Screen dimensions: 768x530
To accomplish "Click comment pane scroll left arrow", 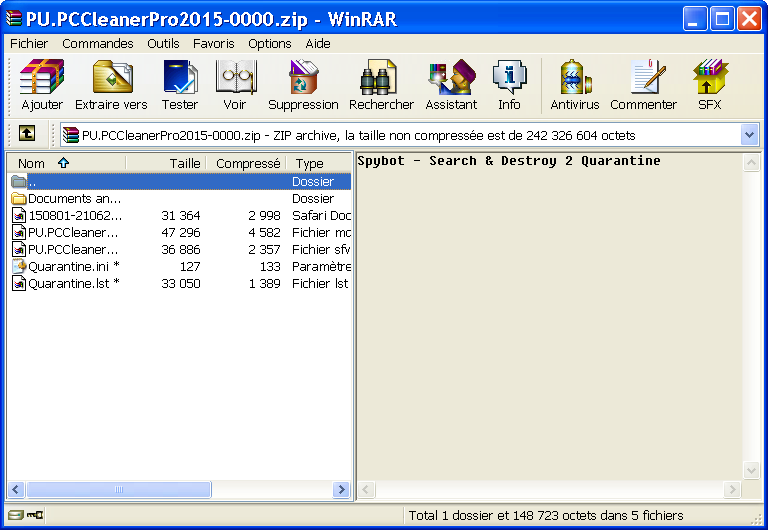I will coord(366,489).
